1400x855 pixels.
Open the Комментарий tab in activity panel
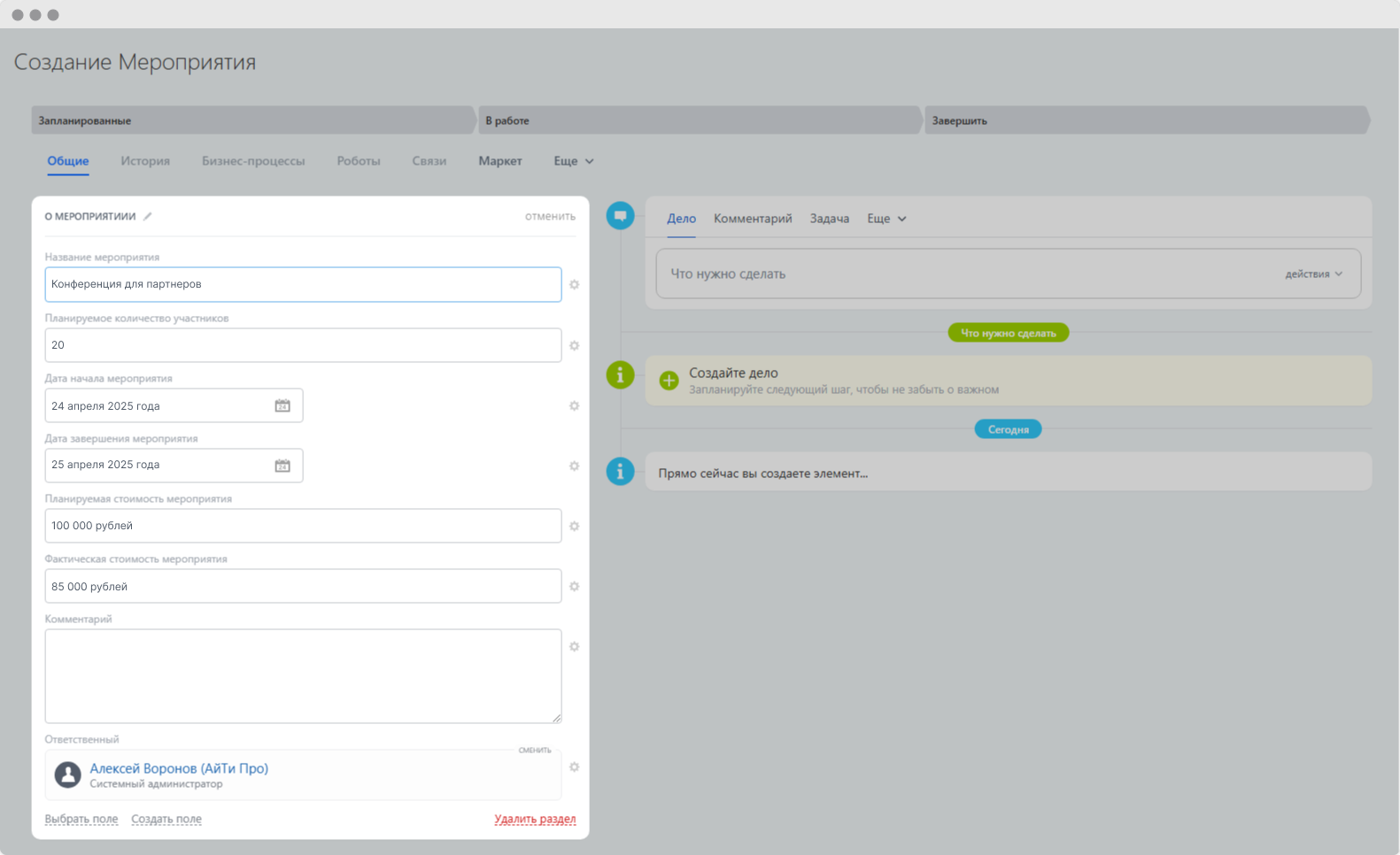pos(753,219)
